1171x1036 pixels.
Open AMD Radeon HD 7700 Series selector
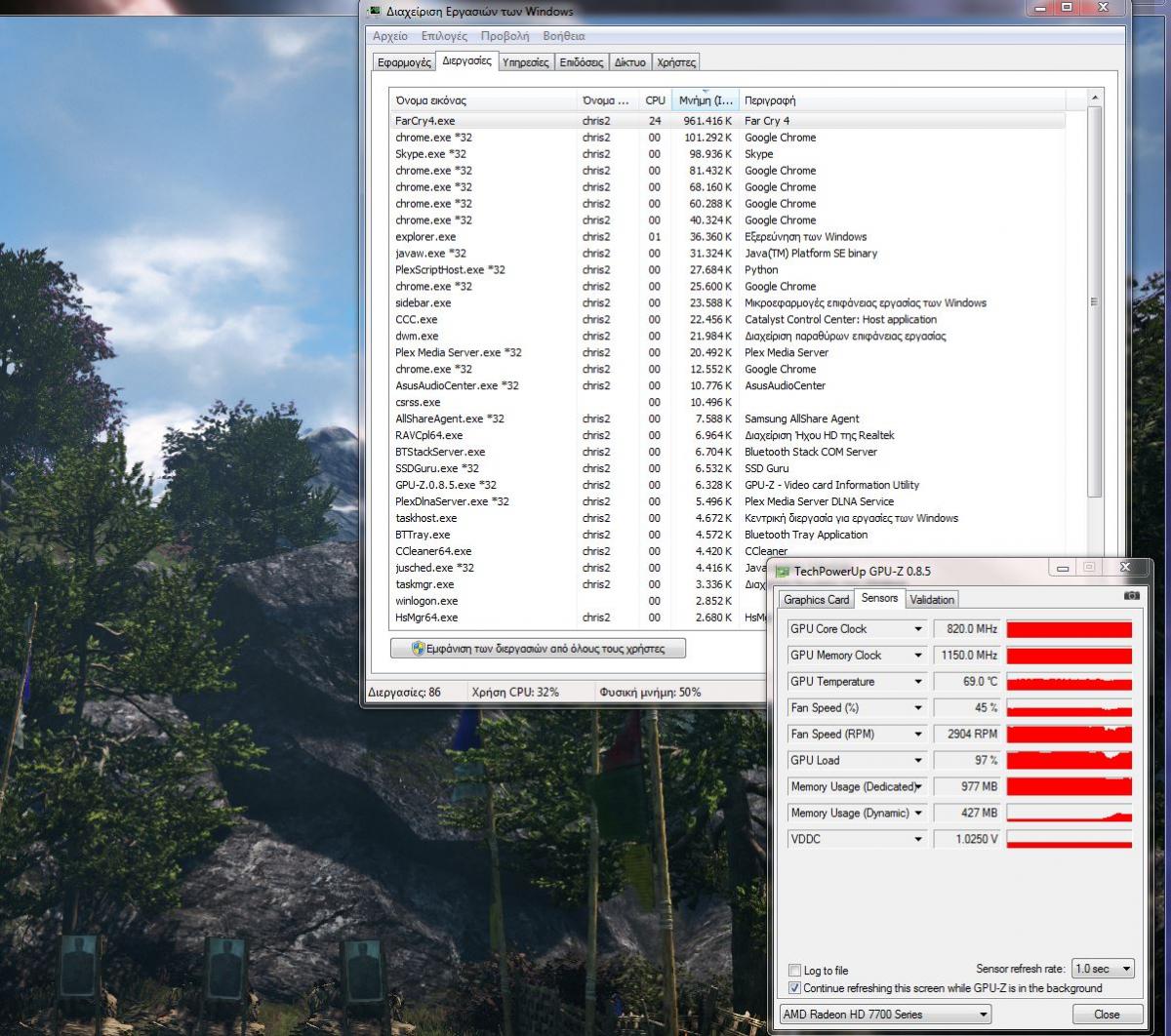point(885,1015)
